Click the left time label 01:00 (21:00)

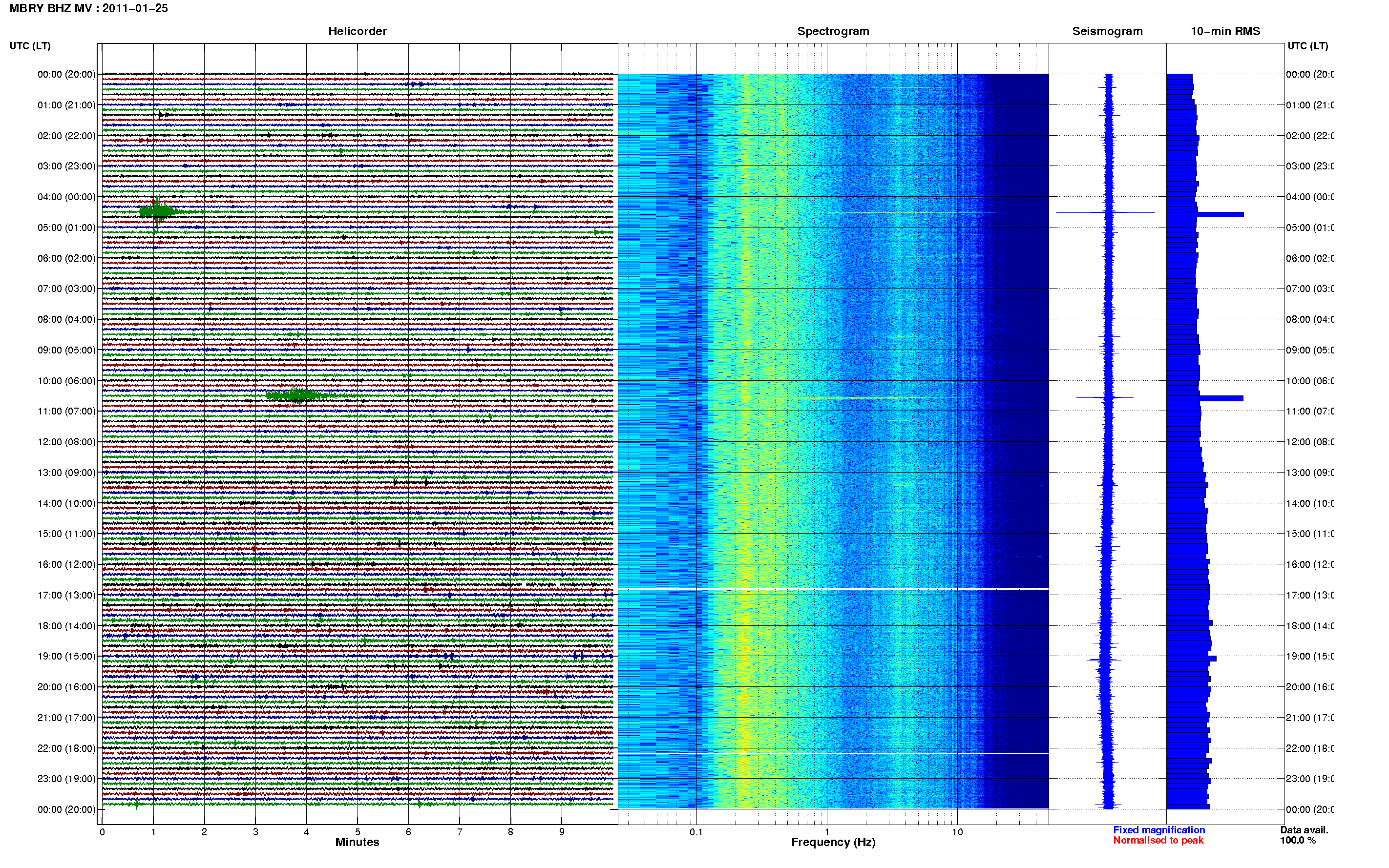click(x=66, y=105)
